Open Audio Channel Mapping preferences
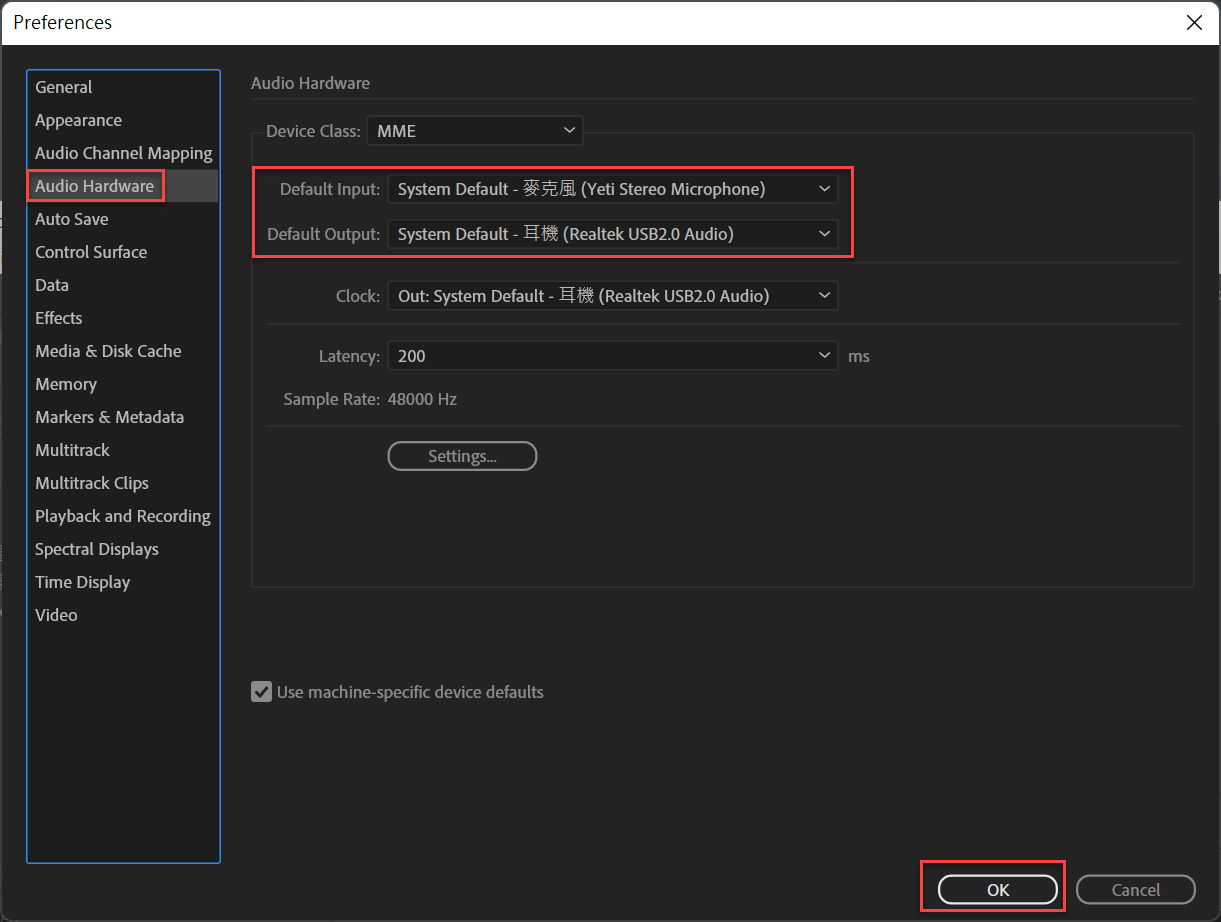 point(123,153)
